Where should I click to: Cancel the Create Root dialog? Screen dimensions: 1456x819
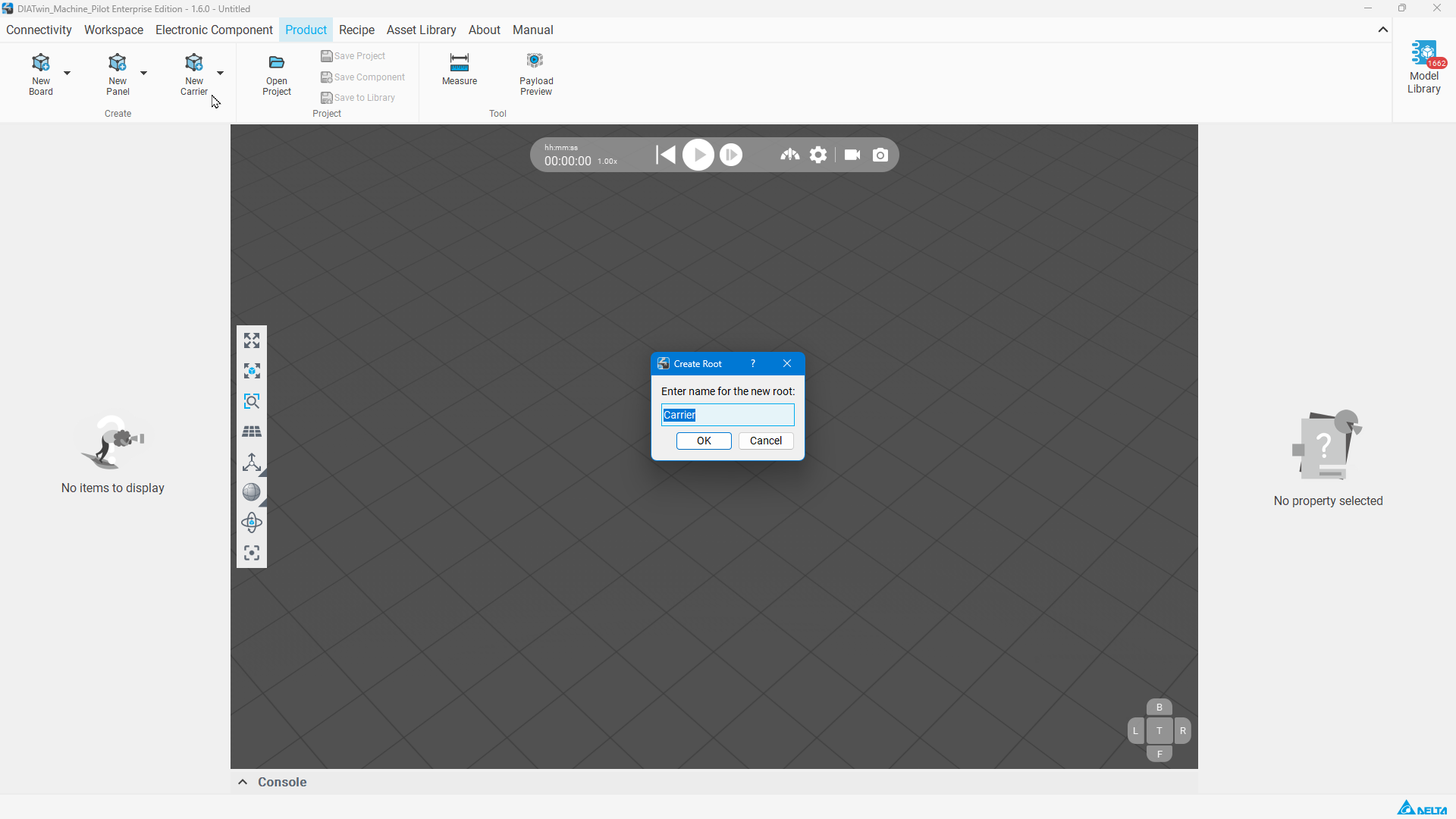(766, 441)
